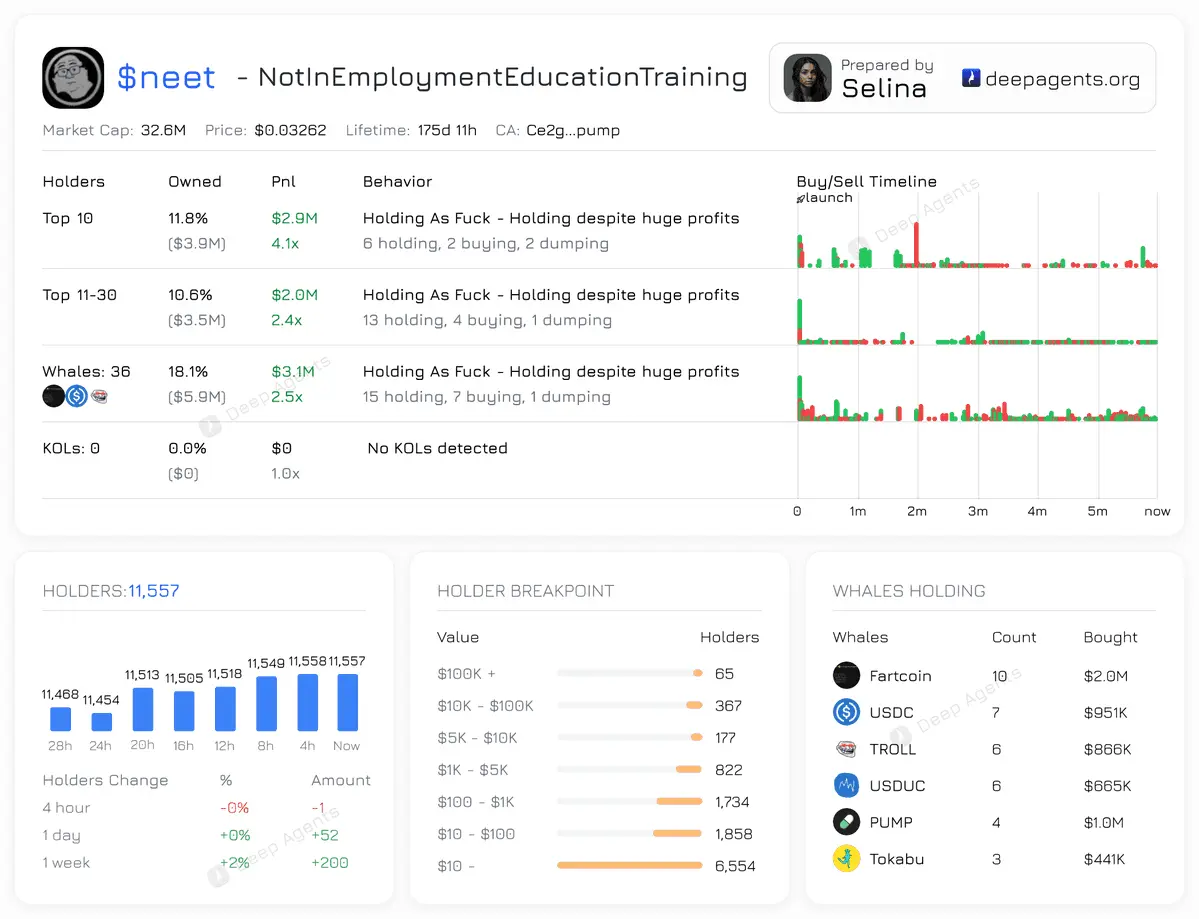Click the deepagents logo icon

971,77
